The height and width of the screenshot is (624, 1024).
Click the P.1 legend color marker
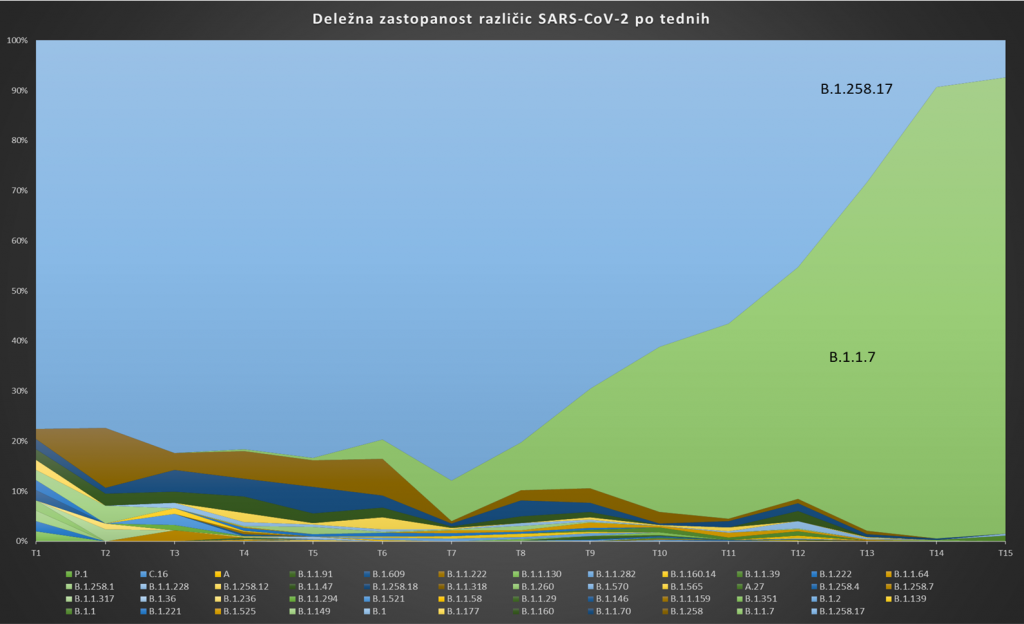68,574
